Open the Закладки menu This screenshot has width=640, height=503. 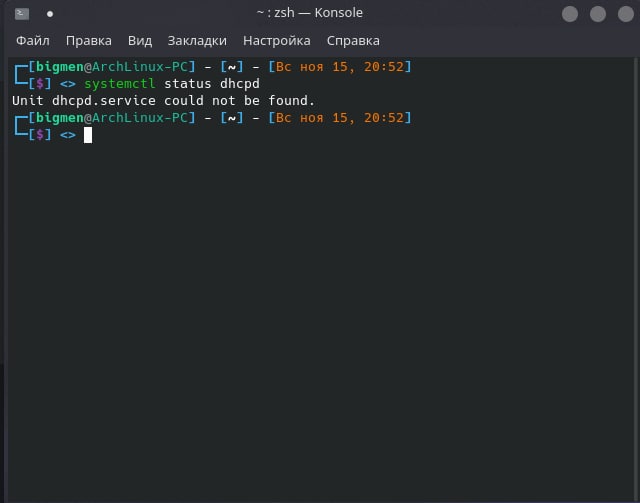pos(197,41)
